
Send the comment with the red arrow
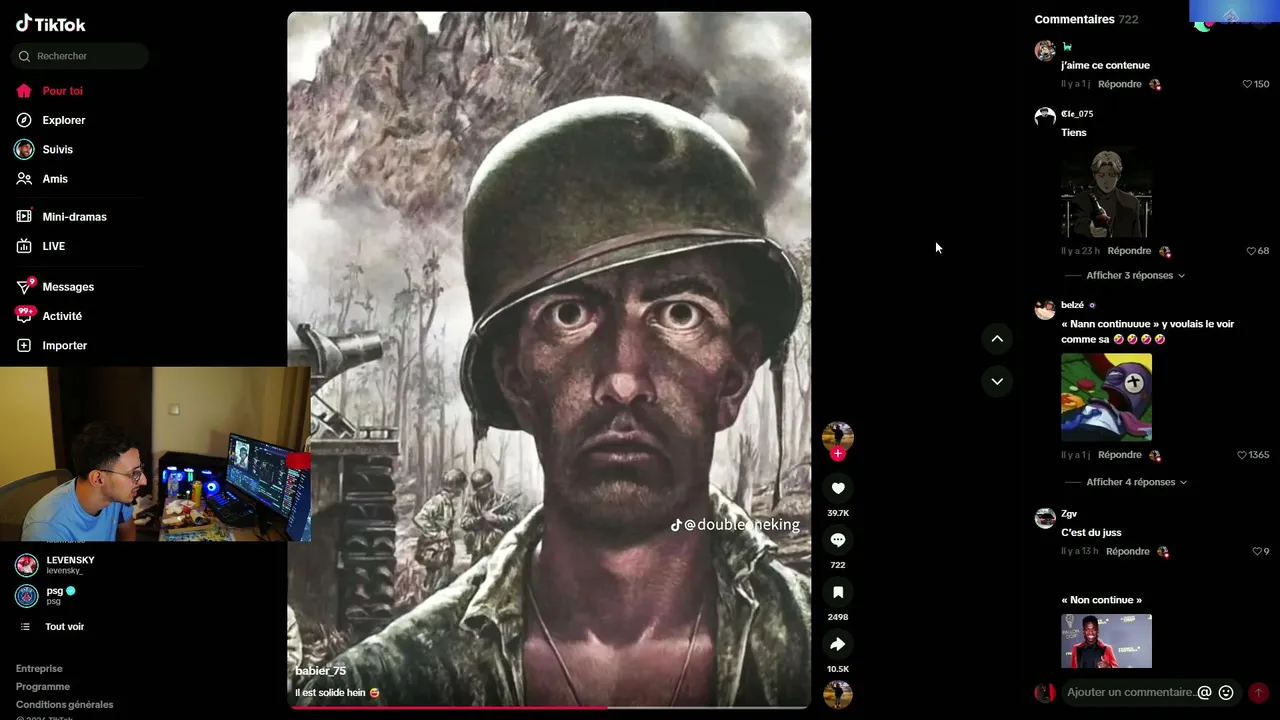(1258, 692)
